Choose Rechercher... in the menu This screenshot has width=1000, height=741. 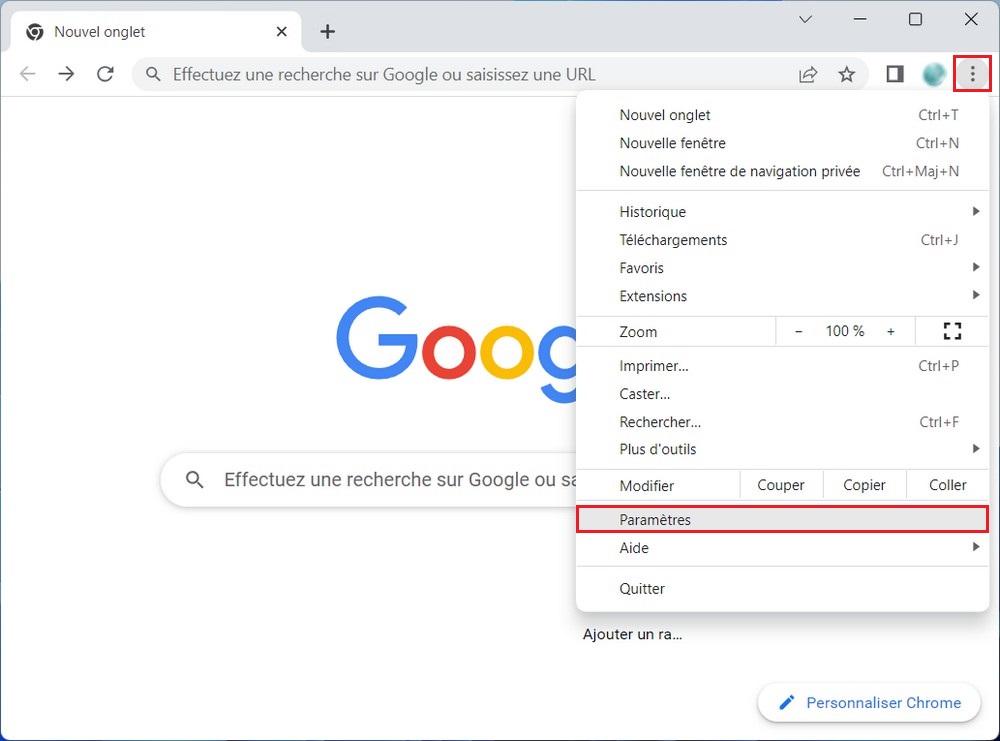[783, 422]
